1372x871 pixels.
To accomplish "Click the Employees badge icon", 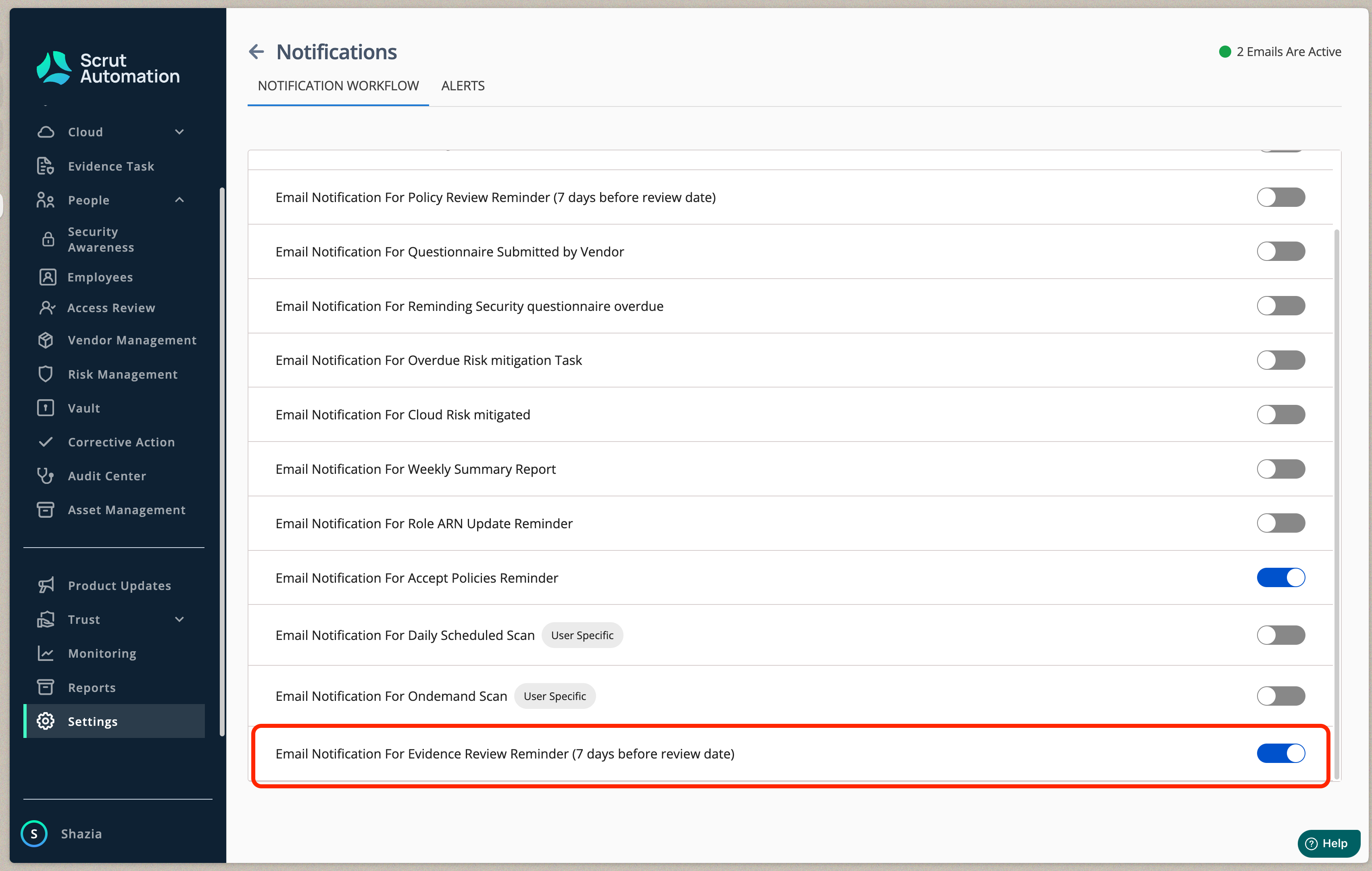I will tap(48, 277).
